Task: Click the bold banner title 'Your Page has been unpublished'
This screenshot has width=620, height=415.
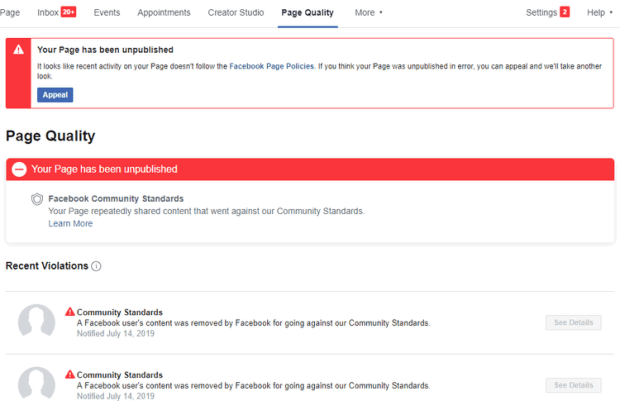Action: click(x=105, y=50)
